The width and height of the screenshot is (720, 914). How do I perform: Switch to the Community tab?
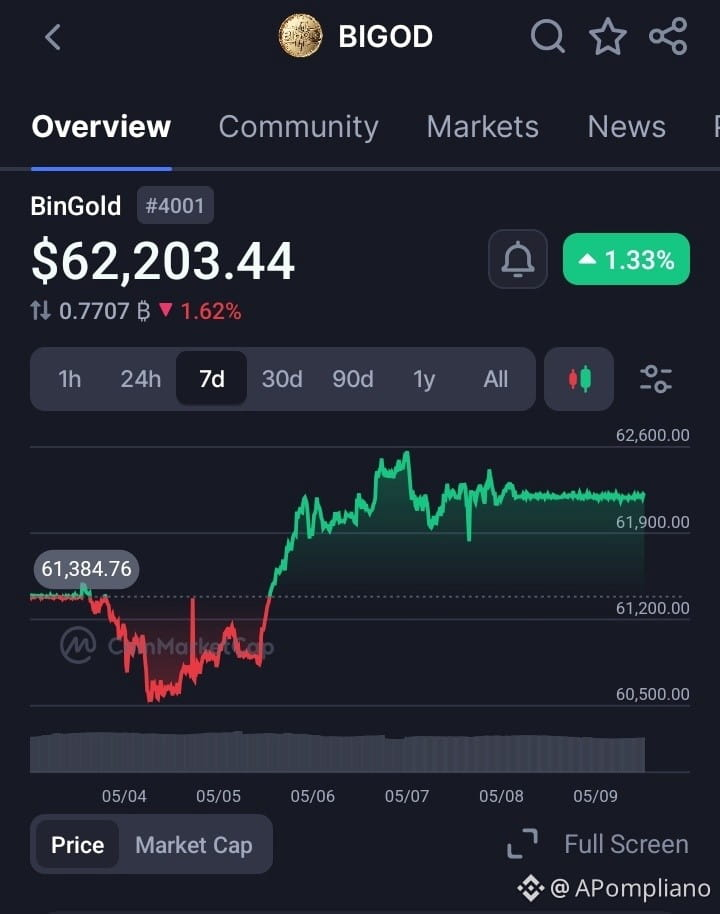coord(298,126)
